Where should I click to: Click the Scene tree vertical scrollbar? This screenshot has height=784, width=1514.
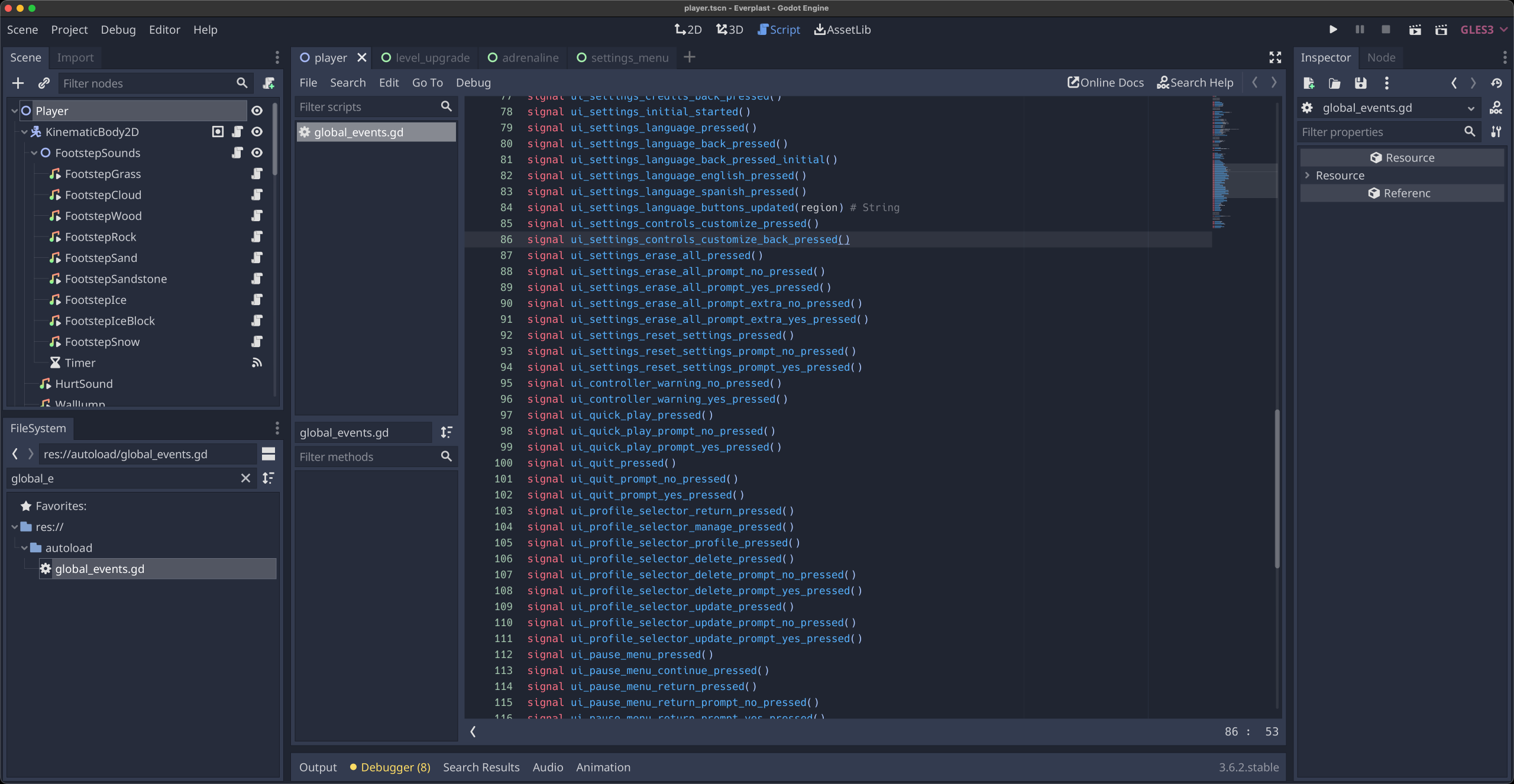point(274,139)
